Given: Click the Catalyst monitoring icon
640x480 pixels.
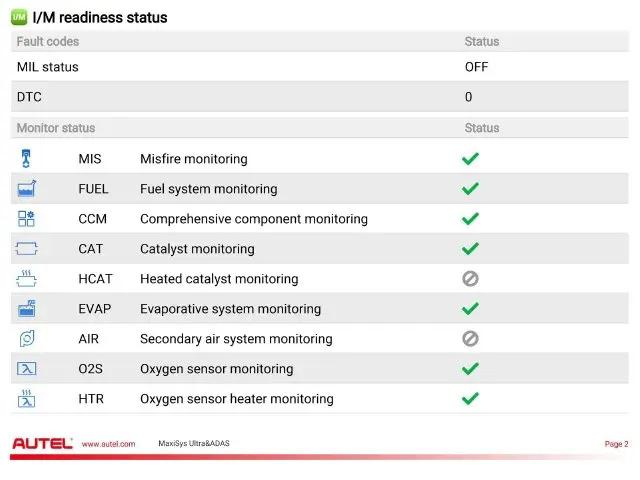Looking at the screenshot, I should [27, 249].
